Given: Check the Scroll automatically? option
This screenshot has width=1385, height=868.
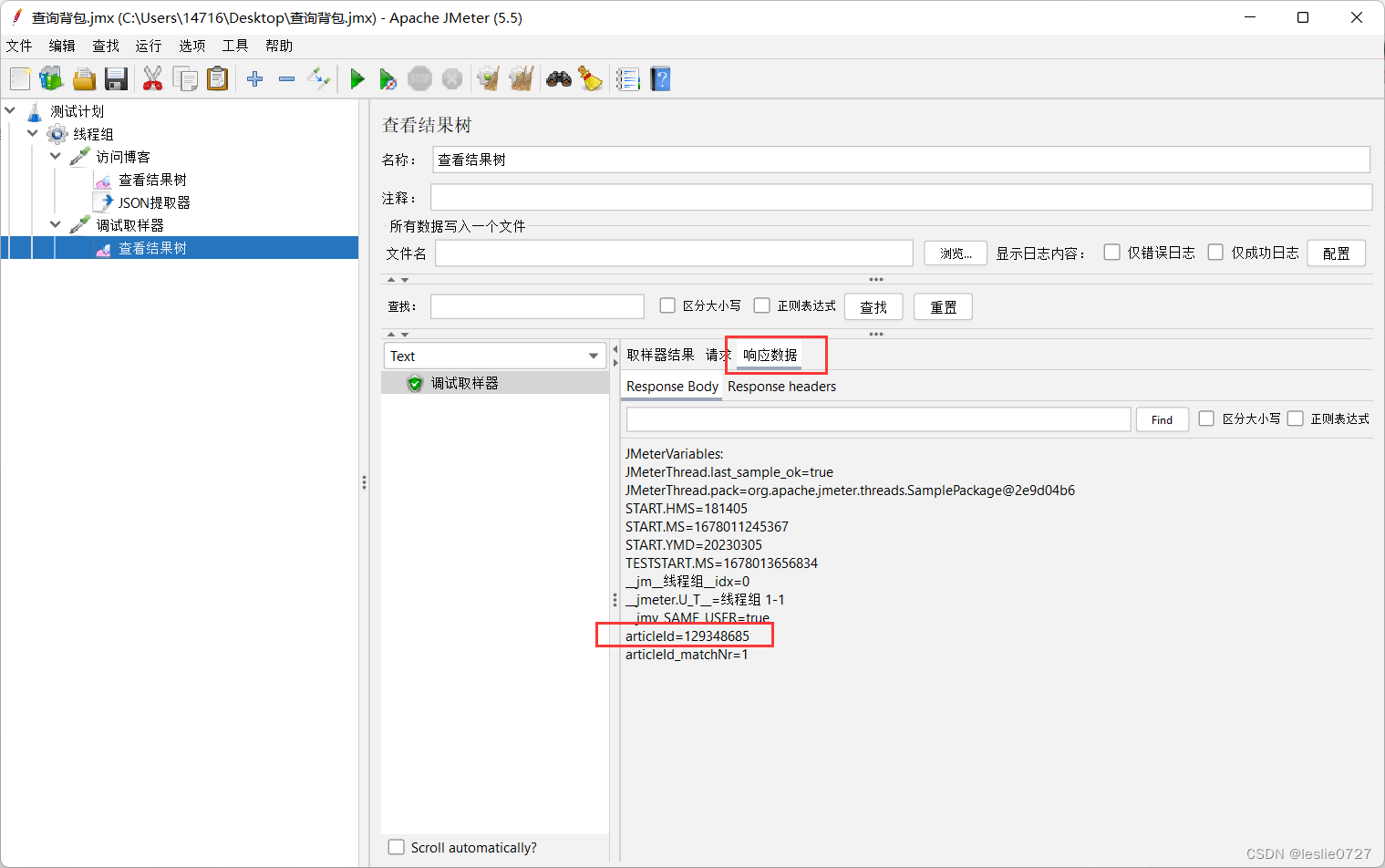Looking at the screenshot, I should click(x=396, y=847).
